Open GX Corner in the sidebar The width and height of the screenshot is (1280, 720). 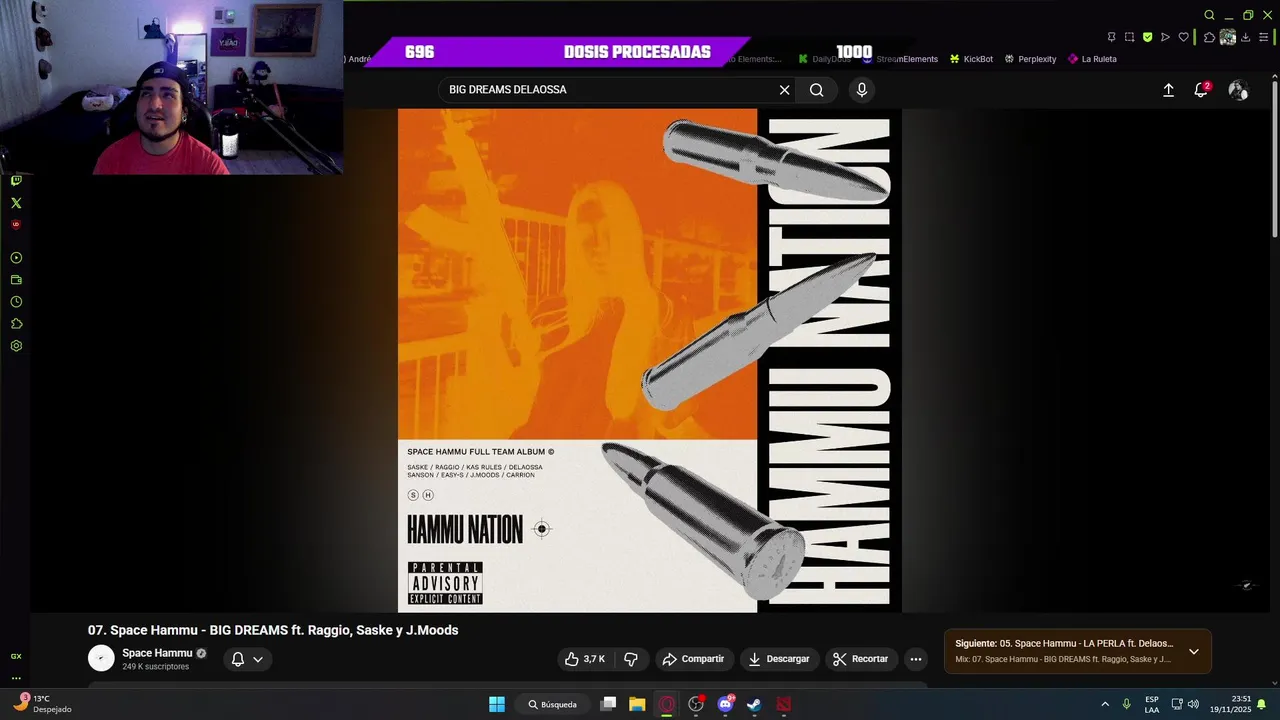16,656
